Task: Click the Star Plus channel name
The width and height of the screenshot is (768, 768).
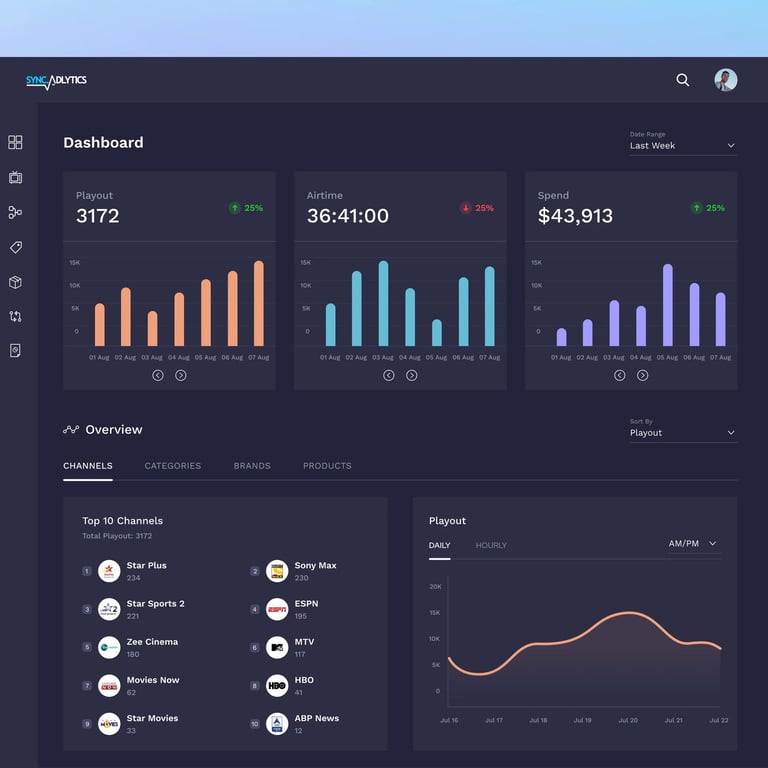Action: coord(146,565)
